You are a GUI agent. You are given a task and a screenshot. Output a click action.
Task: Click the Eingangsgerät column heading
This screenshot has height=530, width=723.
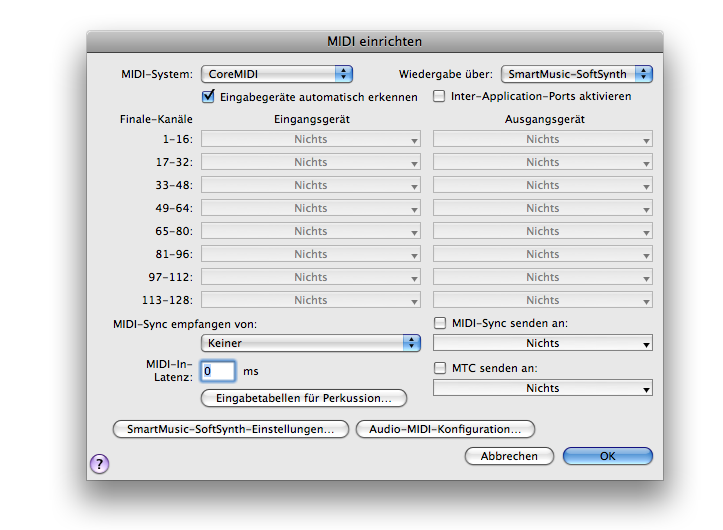pos(312,119)
